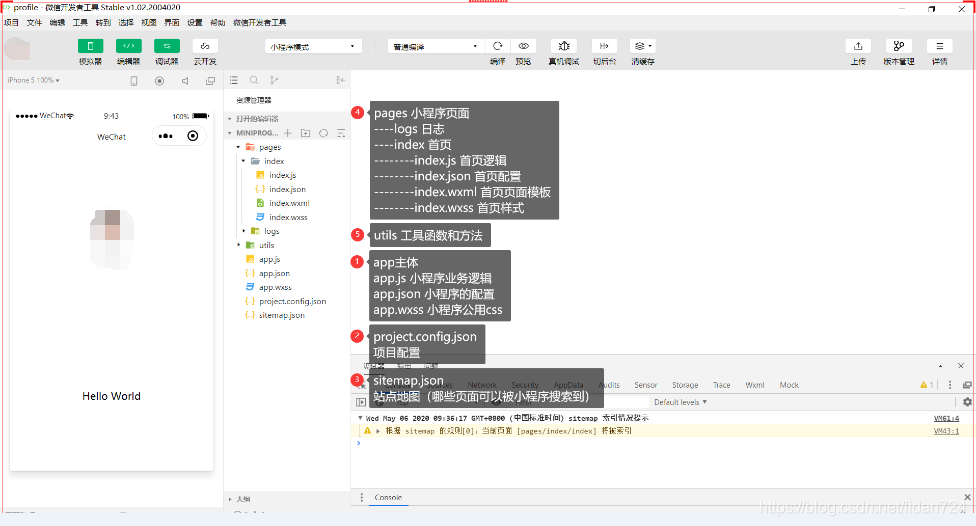Open the 项目 menu
Viewport: 976px width, 526px height.
click(x=11, y=22)
